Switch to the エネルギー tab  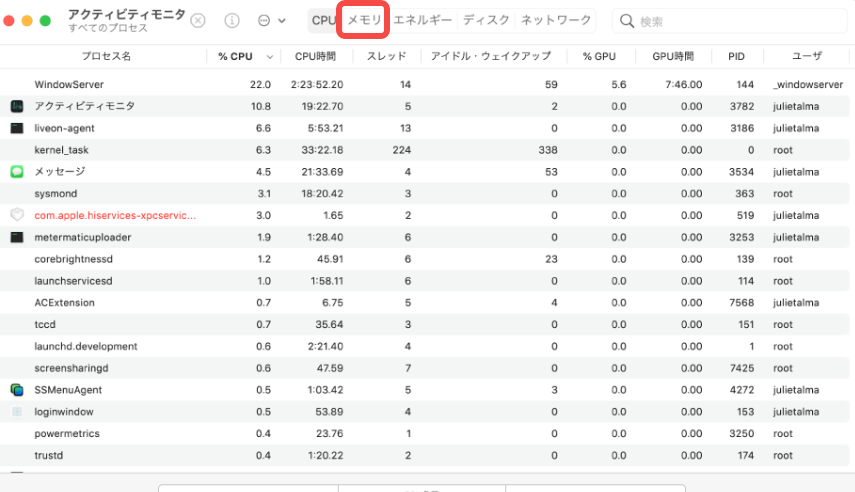pos(423,20)
